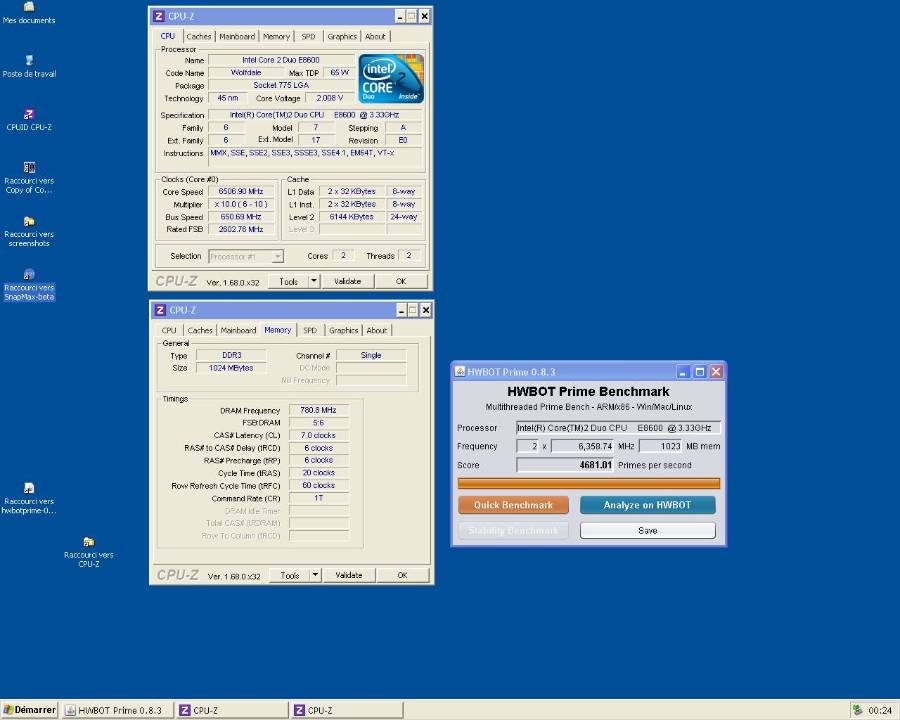
Task: Click DRAM Frequency value 780.8 MHz
Action: pyautogui.click(x=319, y=410)
